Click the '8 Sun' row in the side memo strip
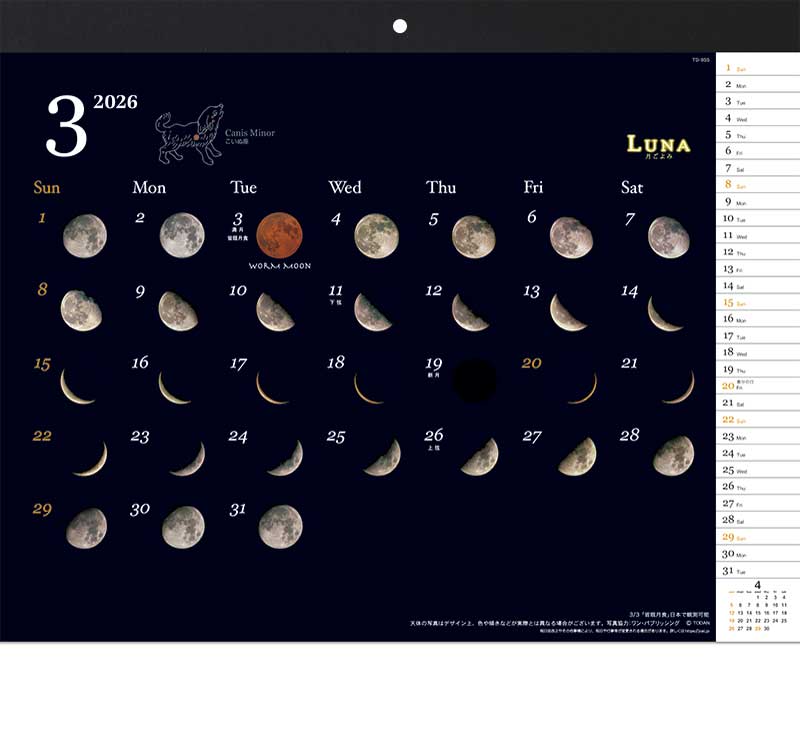Viewport: 800px width, 747px height. click(758, 185)
